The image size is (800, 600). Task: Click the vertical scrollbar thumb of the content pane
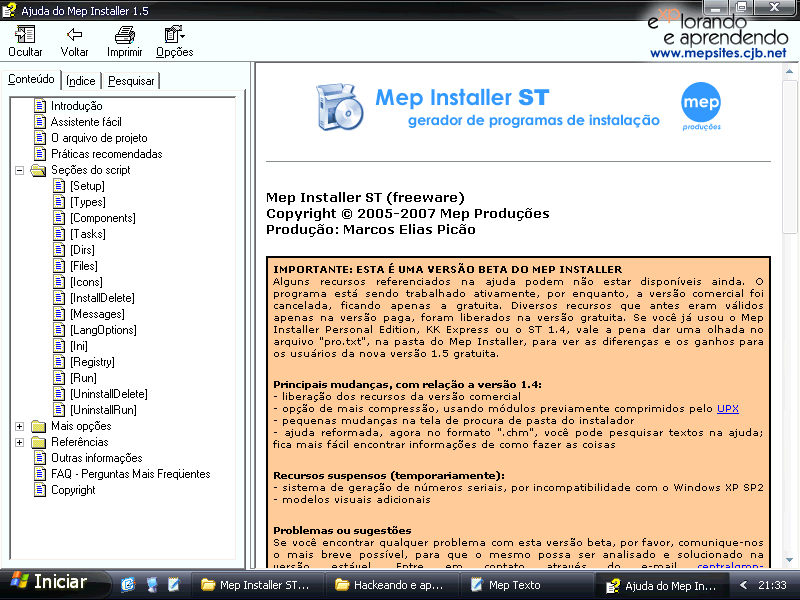point(789,156)
